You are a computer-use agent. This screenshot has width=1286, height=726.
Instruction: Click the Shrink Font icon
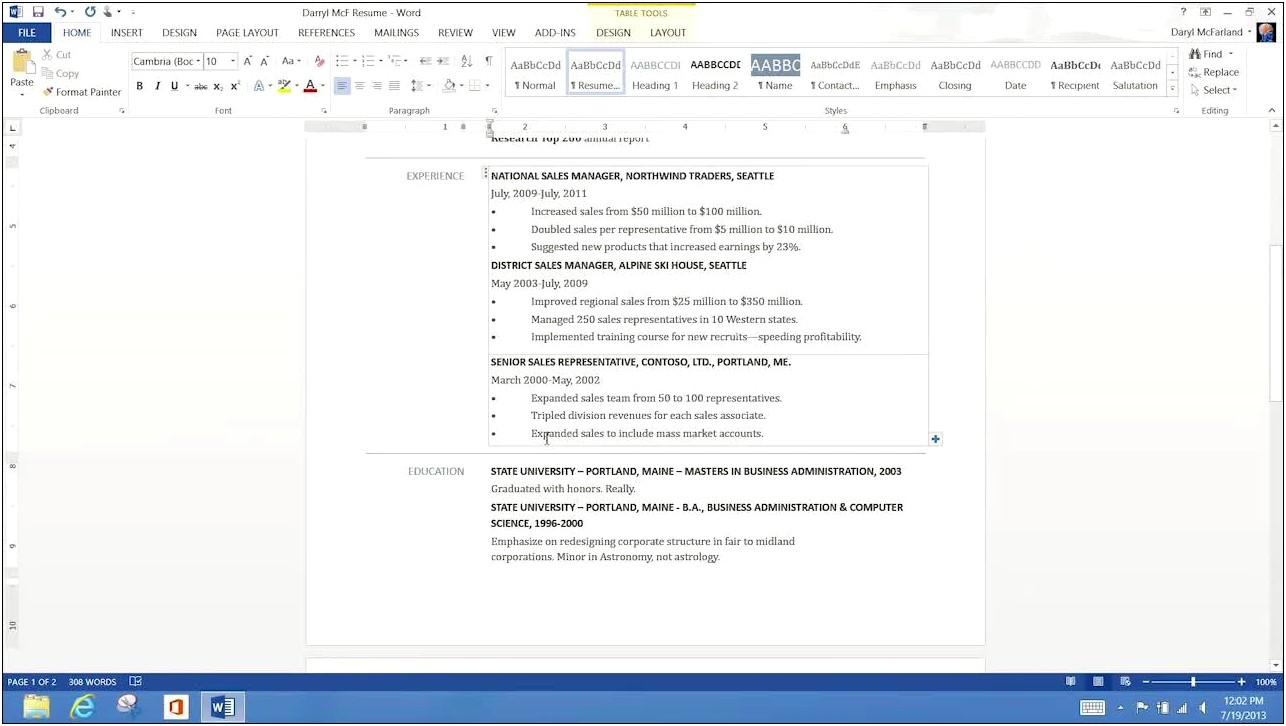click(x=265, y=61)
